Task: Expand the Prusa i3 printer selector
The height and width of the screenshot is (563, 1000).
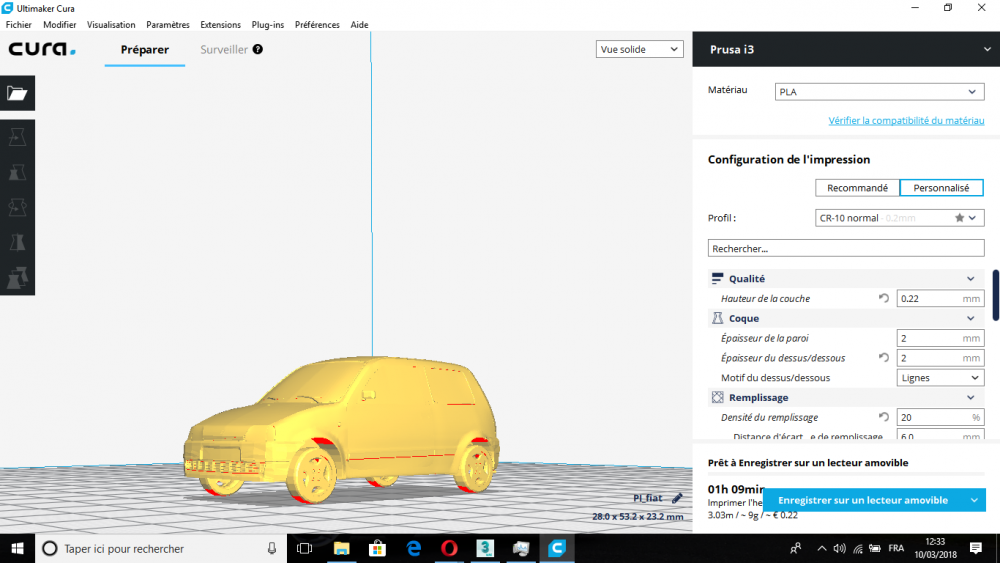Action: tap(846, 49)
